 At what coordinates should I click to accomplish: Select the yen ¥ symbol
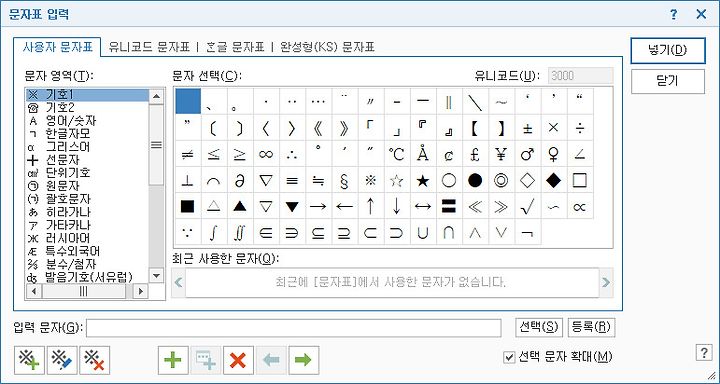(501, 154)
